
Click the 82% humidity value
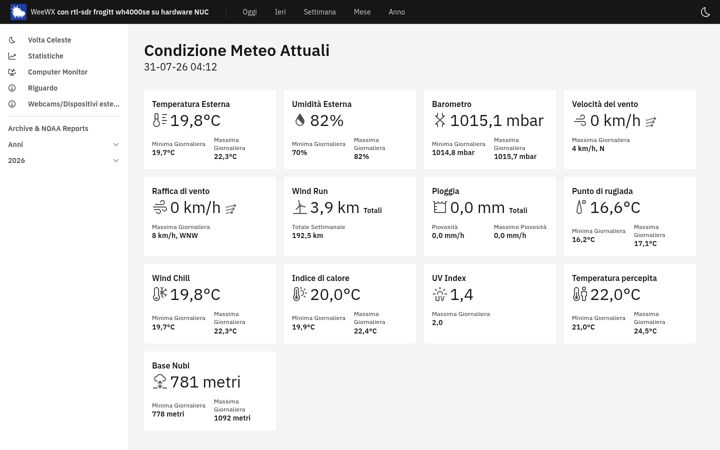click(x=326, y=121)
